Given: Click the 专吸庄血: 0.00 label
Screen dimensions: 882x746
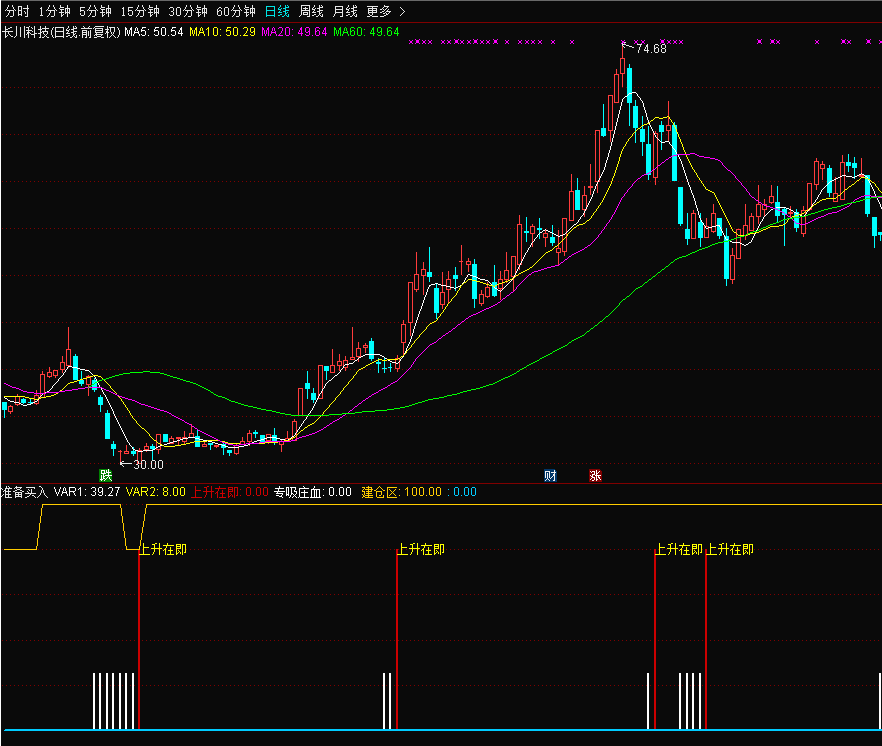Looking at the screenshot, I should coord(313,492).
